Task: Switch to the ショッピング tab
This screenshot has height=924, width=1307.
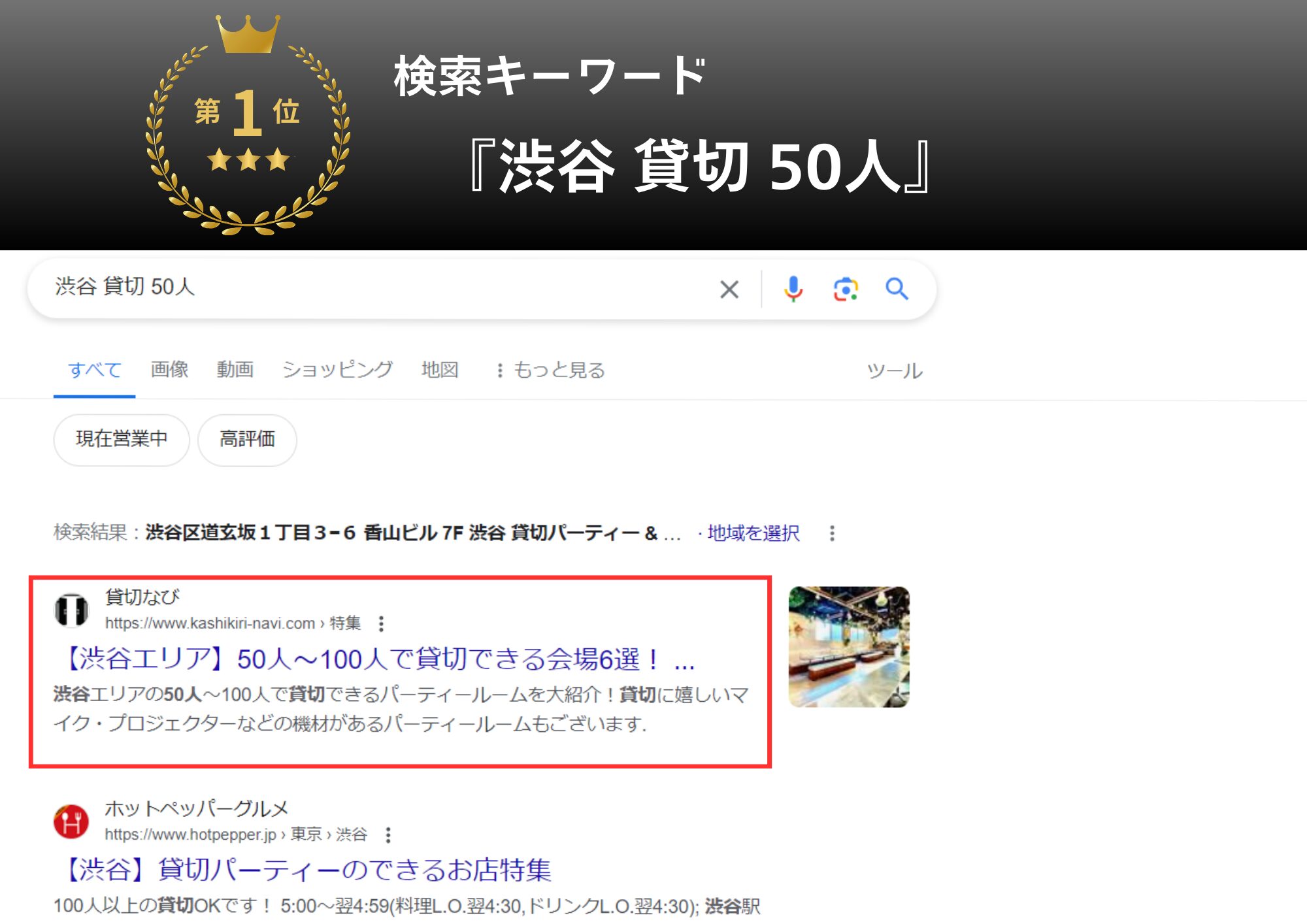Action: point(337,370)
